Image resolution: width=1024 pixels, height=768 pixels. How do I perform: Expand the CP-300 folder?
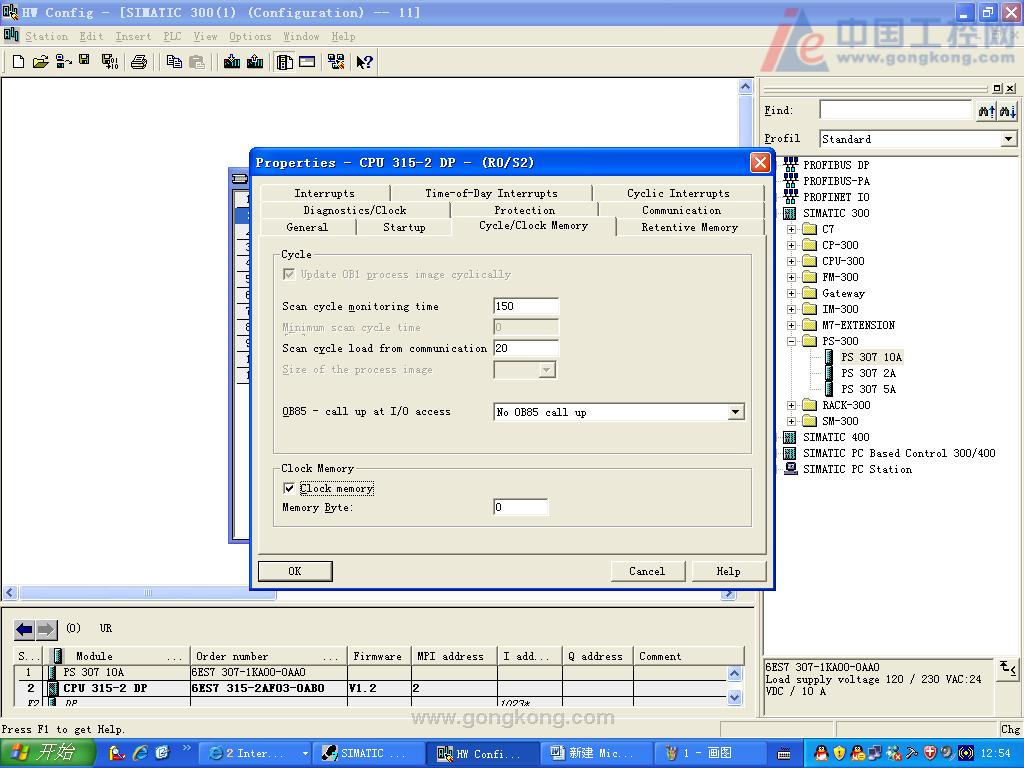click(x=792, y=246)
